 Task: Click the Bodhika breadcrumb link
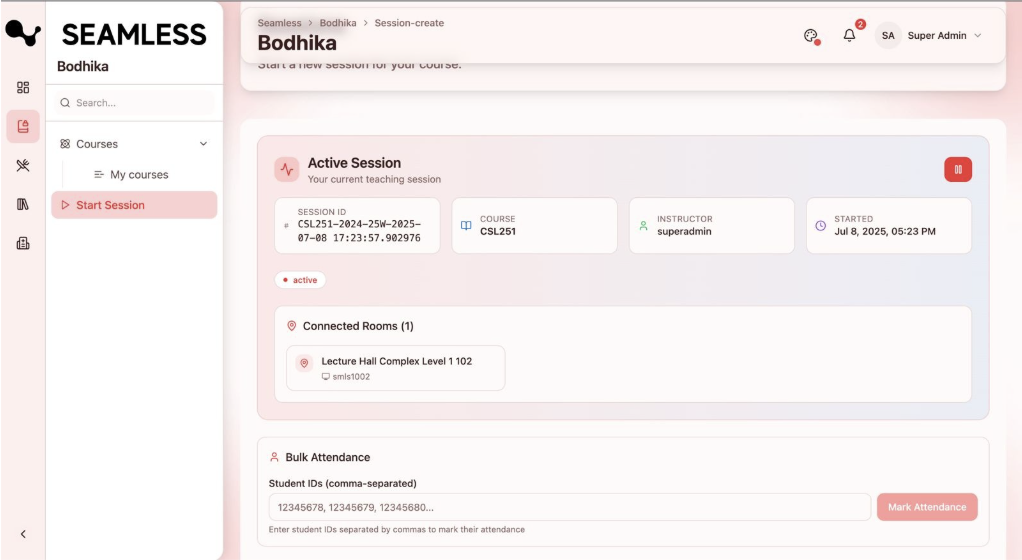(338, 23)
